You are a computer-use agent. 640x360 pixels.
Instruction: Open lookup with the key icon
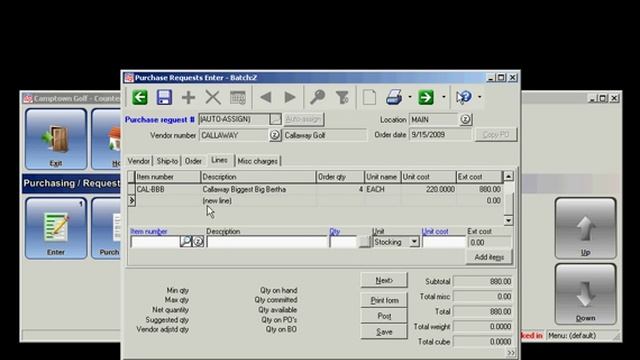click(317, 97)
